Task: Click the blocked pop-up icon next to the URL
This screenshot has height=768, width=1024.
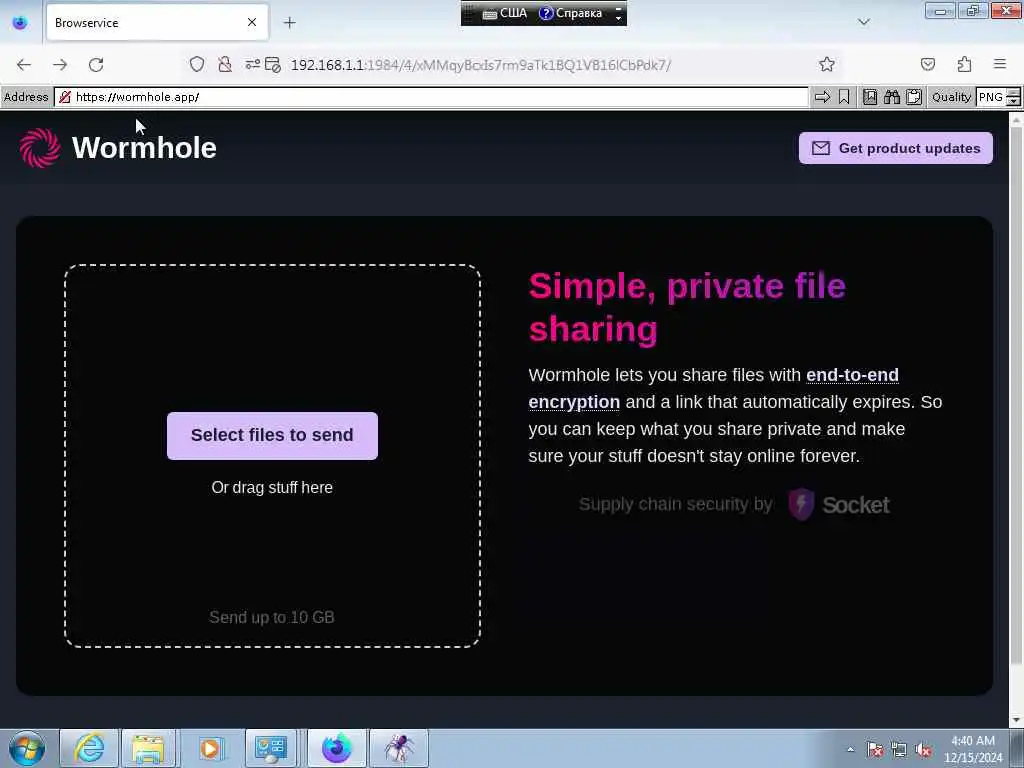Action: (273, 64)
